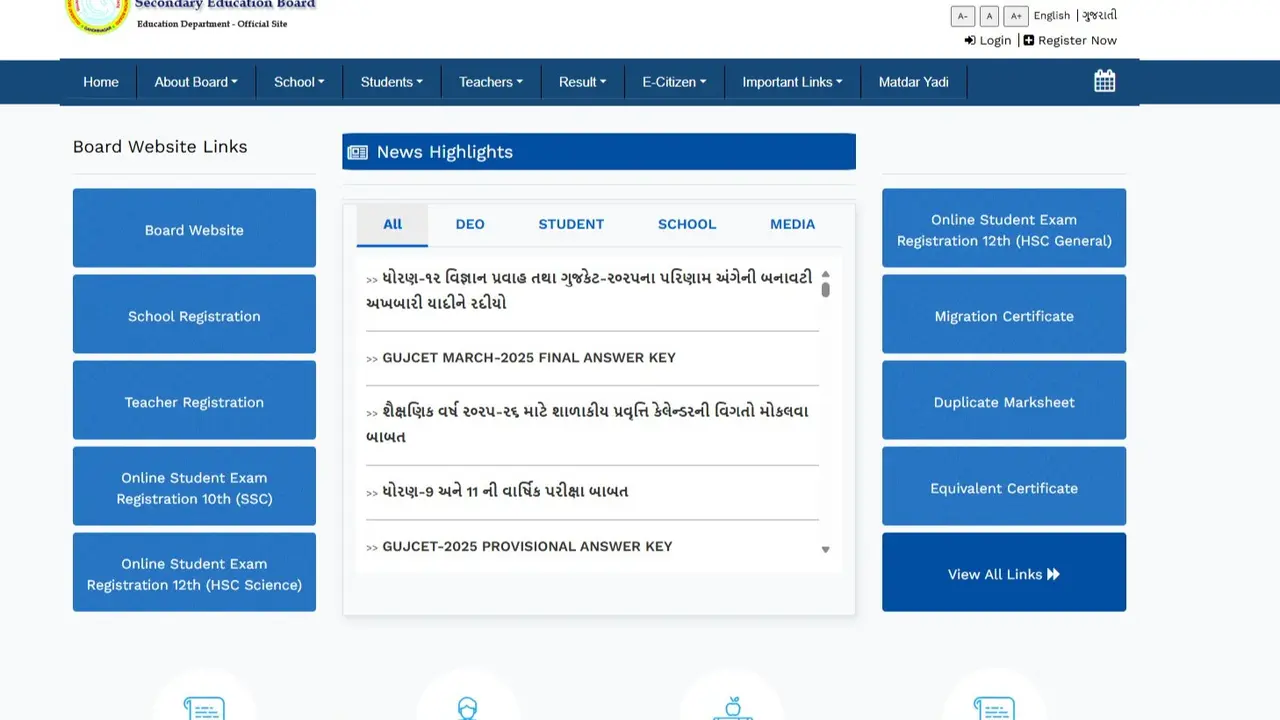Image resolution: width=1280 pixels, height=720 pixels.
Task: Click the View All Links button
Action: click(1003, 573)
